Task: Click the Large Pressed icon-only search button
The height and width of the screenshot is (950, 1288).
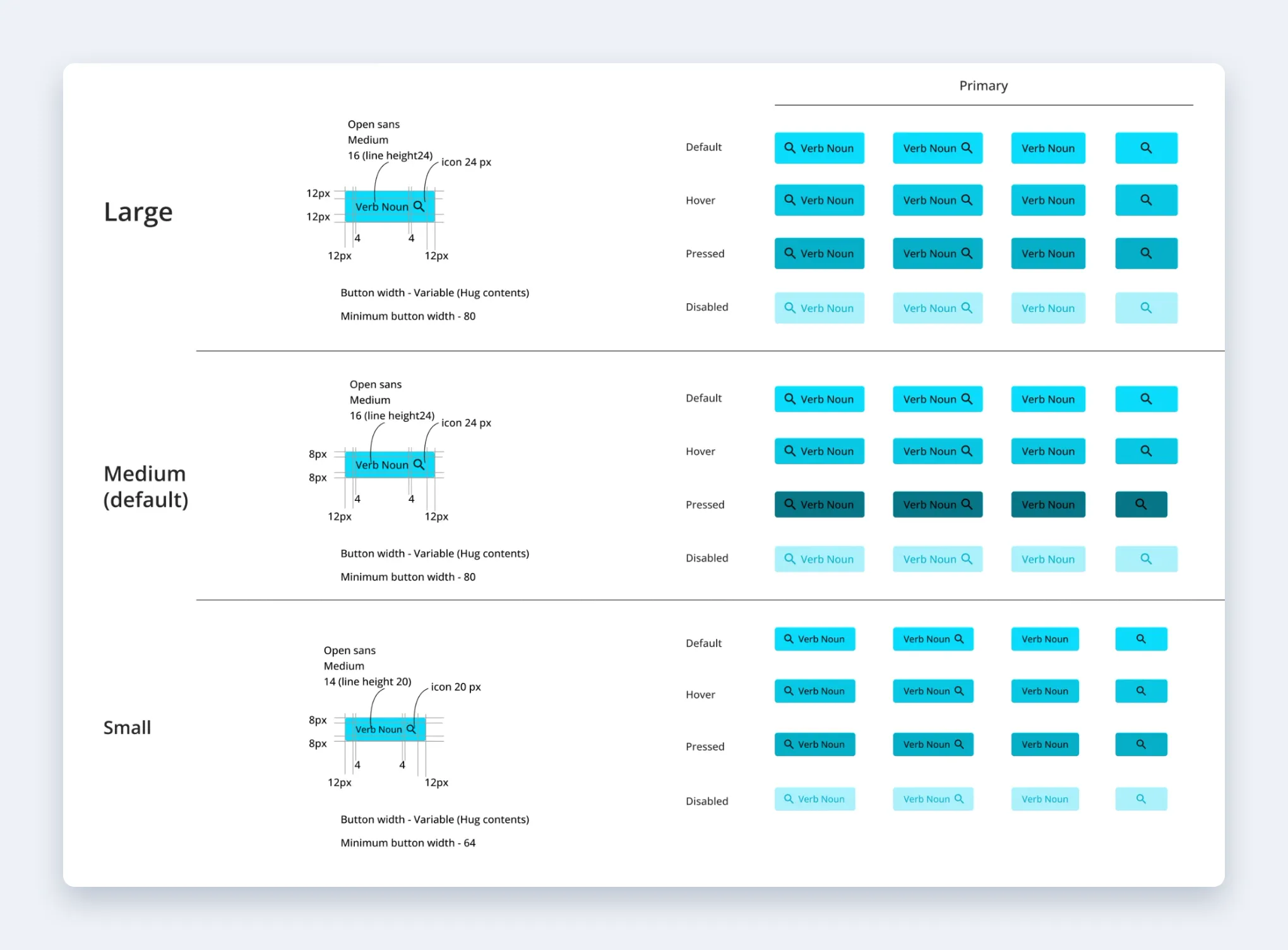Action: tap(1146, 253)
